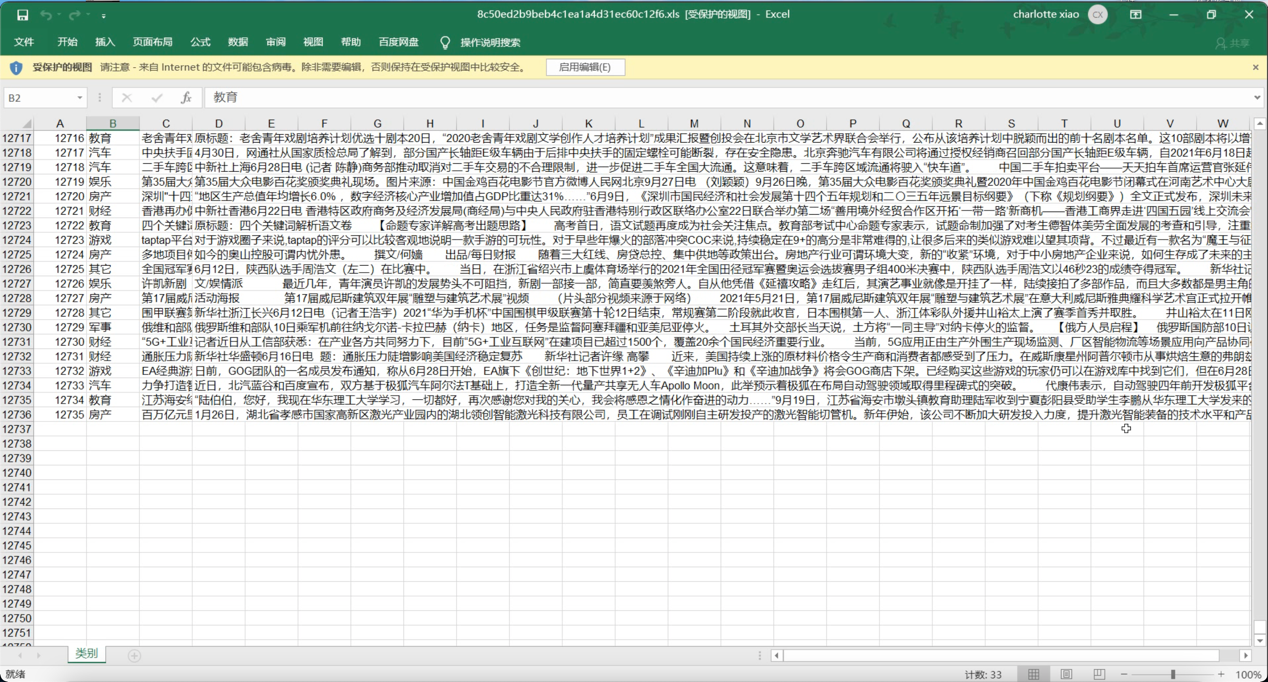Select row header 12745
This screenshot has width=1268, height=682.
[x=17, y=545]
